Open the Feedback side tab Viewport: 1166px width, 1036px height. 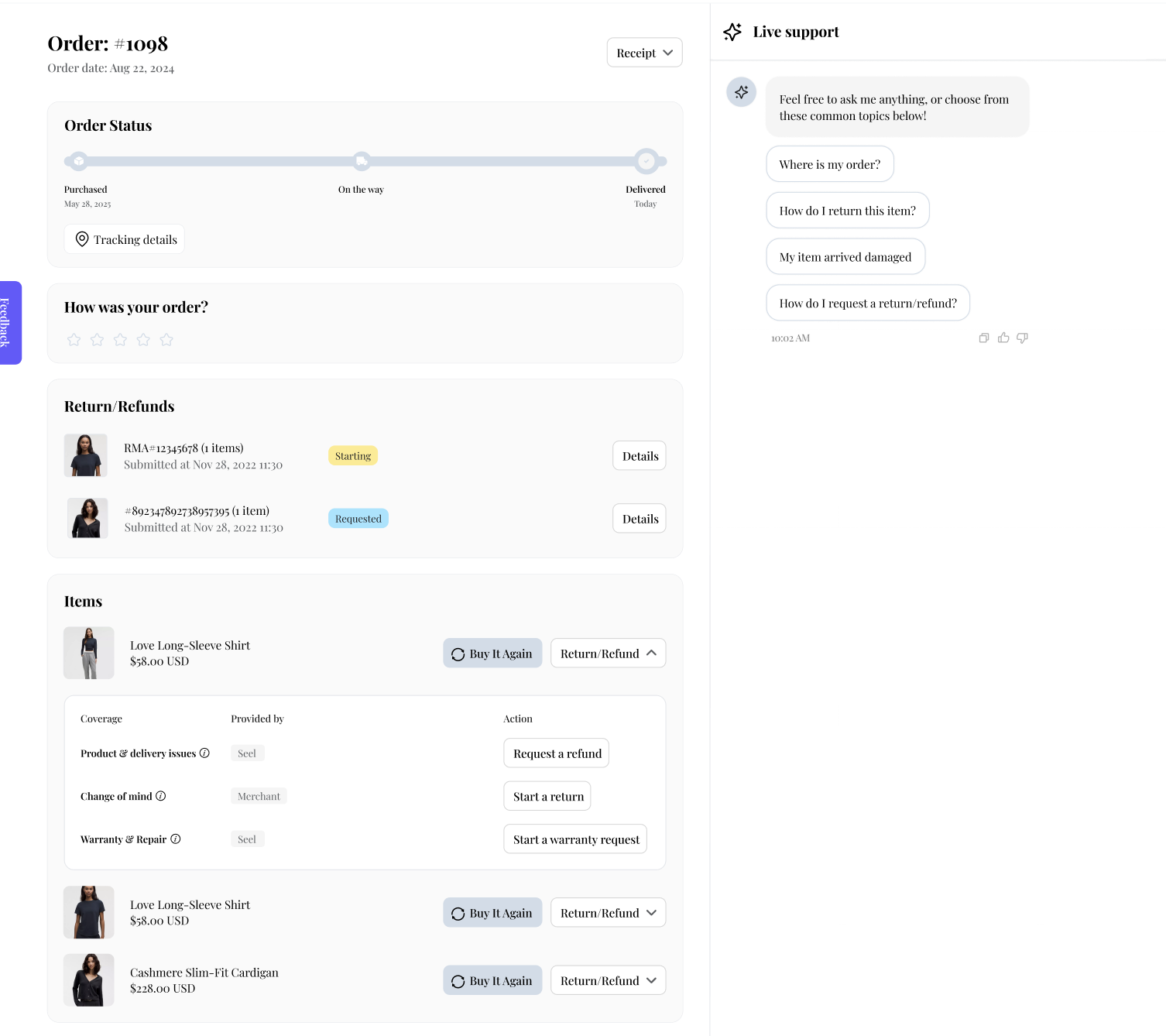click(x=10, y=322)
